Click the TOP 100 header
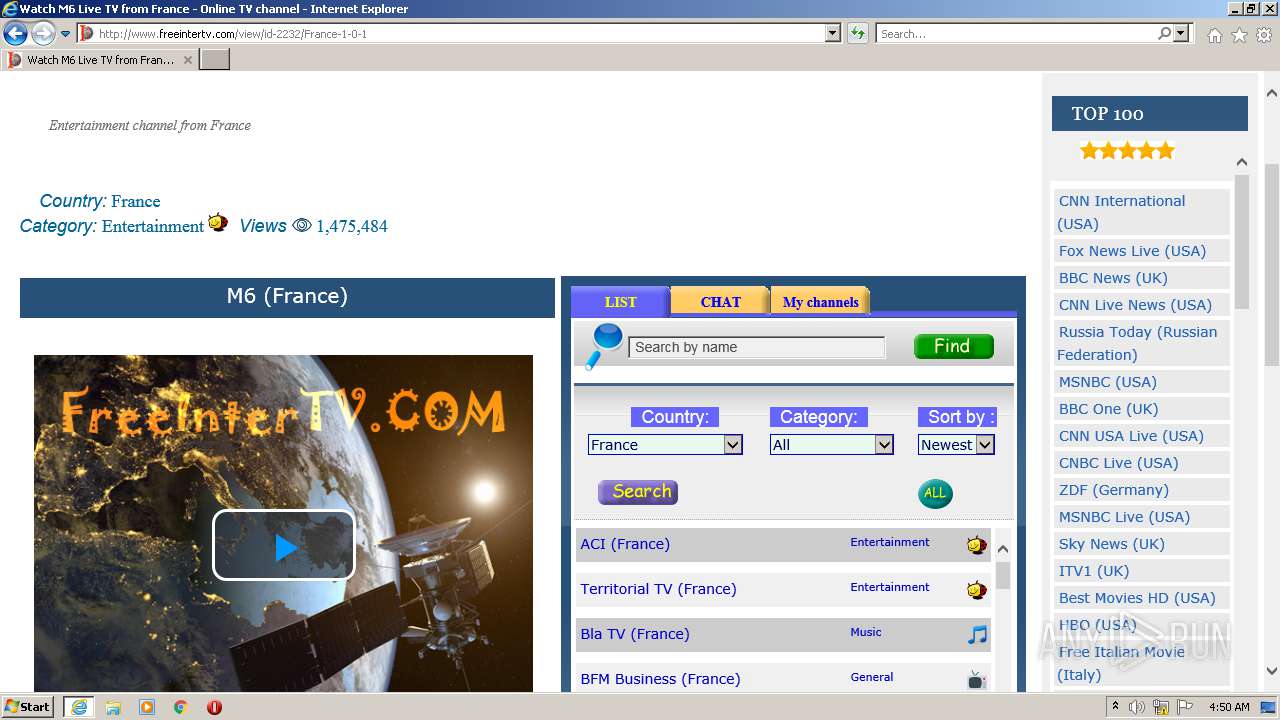Image resolution: width=1280 pixels, height=720 pixels. (1150, 113)
